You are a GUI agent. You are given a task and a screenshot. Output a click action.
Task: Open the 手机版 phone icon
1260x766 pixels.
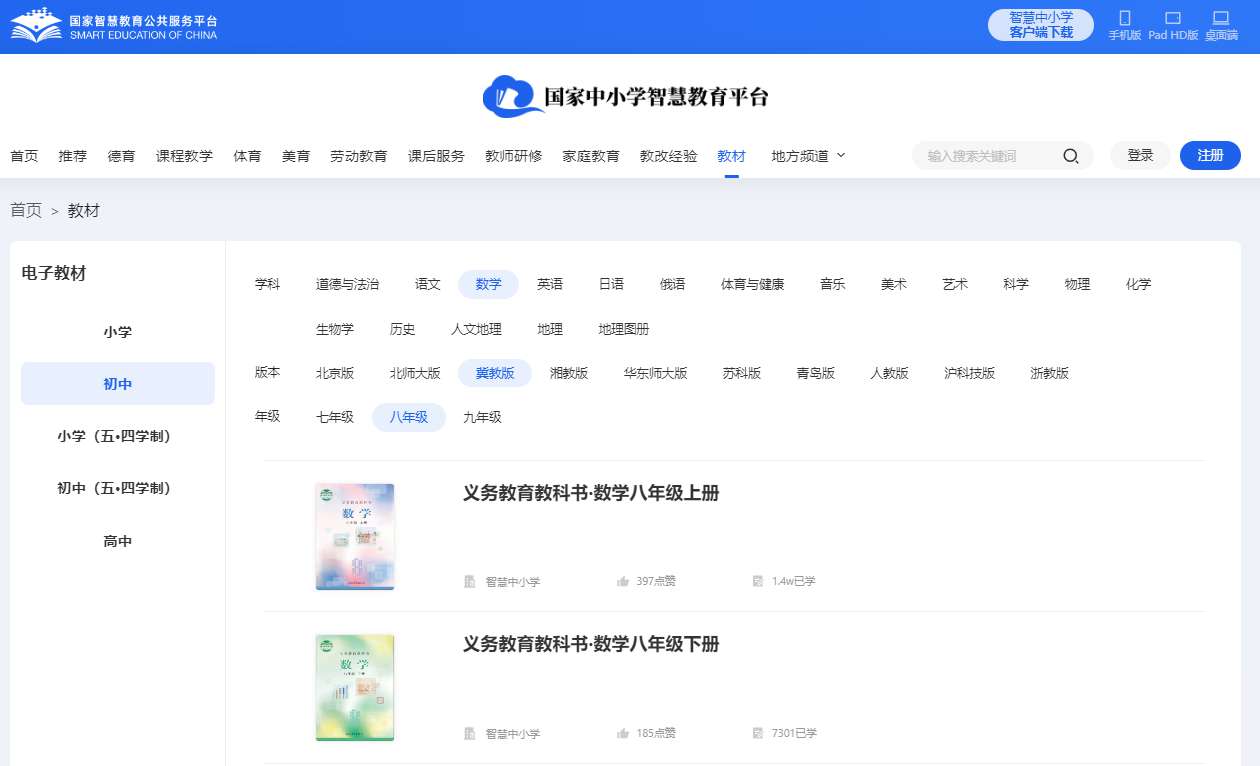point(1124,18)
